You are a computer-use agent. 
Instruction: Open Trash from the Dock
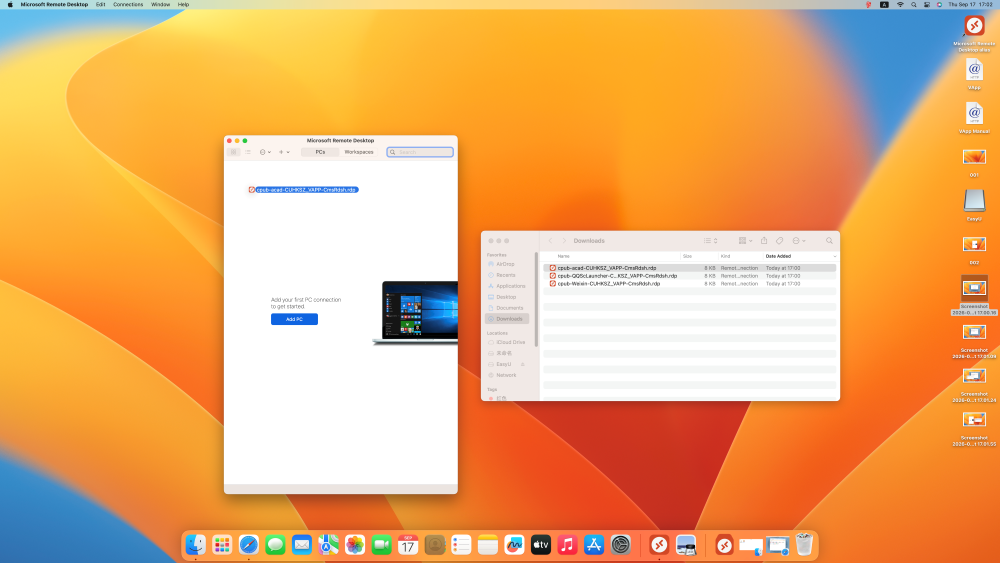tap(804, 545)
